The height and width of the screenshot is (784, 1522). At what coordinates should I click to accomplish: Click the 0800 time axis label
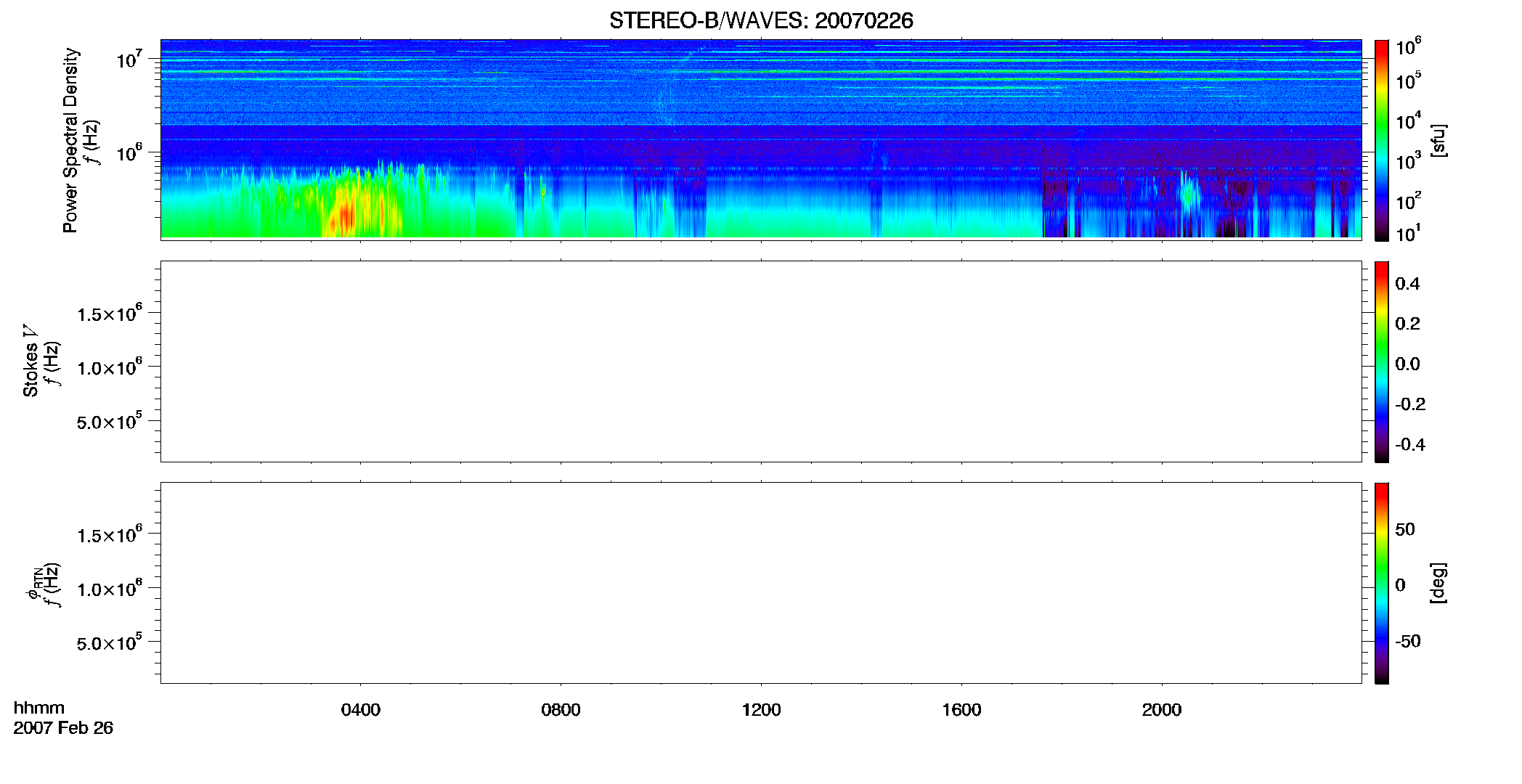(x=561, y=710)
